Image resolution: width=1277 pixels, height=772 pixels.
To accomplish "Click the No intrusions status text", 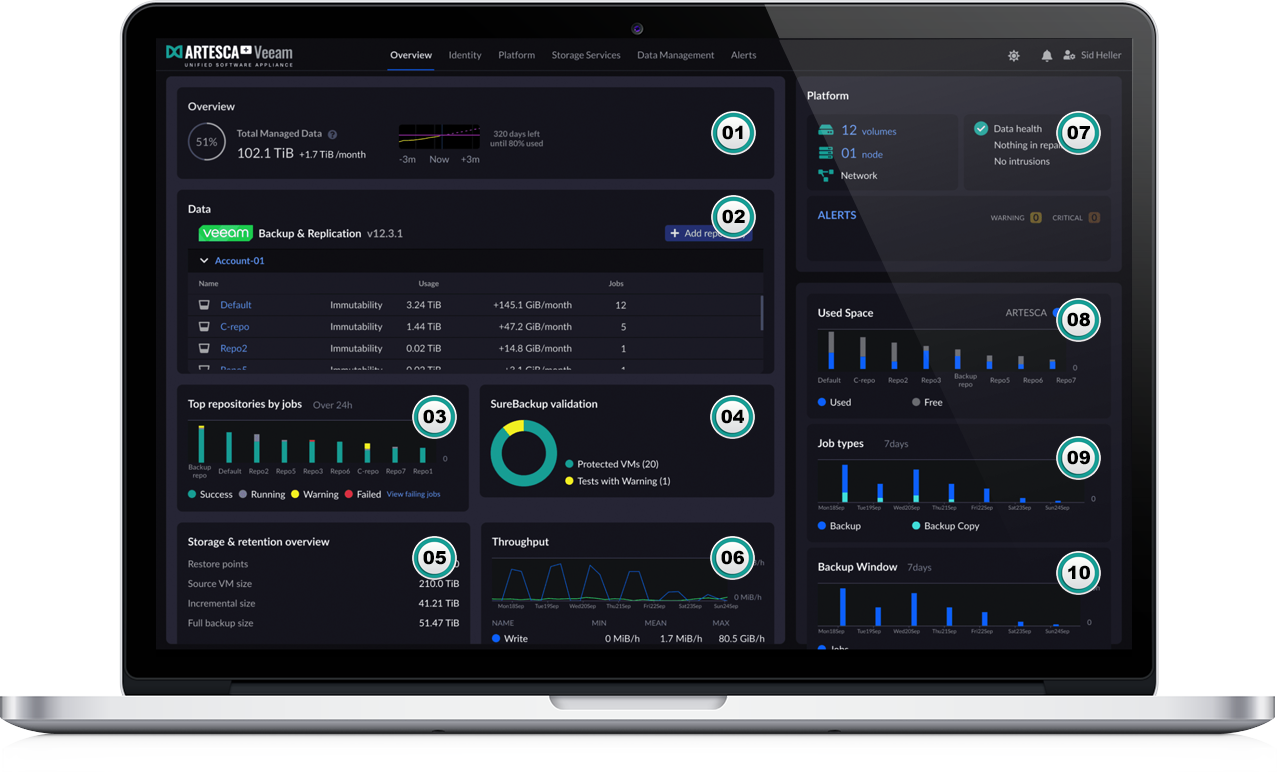I will 1022,162.
